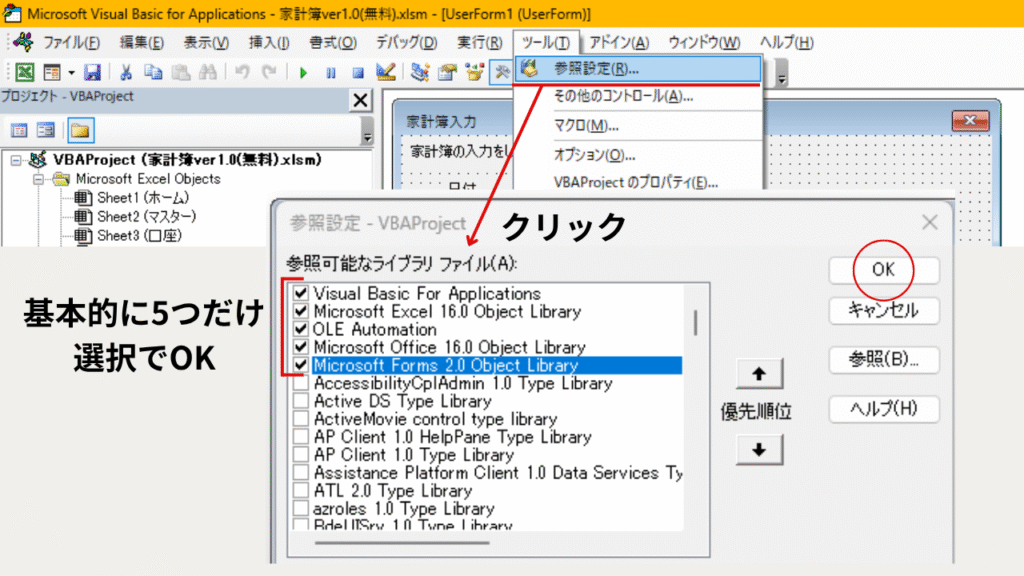This screenshot has height=576, width=1024.
Task: Check ActiveMovie control type library
Action: [300, 419]
